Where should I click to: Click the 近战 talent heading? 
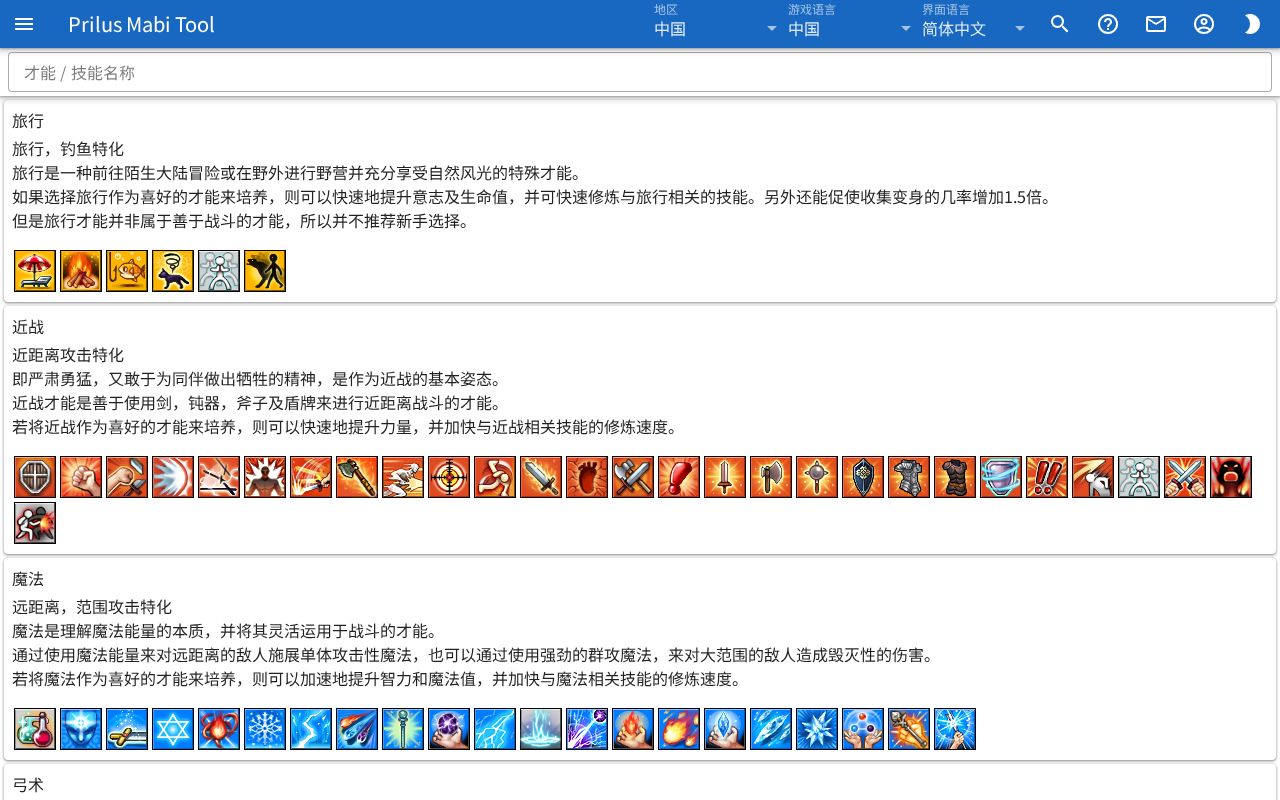click(x=28, y=327)
